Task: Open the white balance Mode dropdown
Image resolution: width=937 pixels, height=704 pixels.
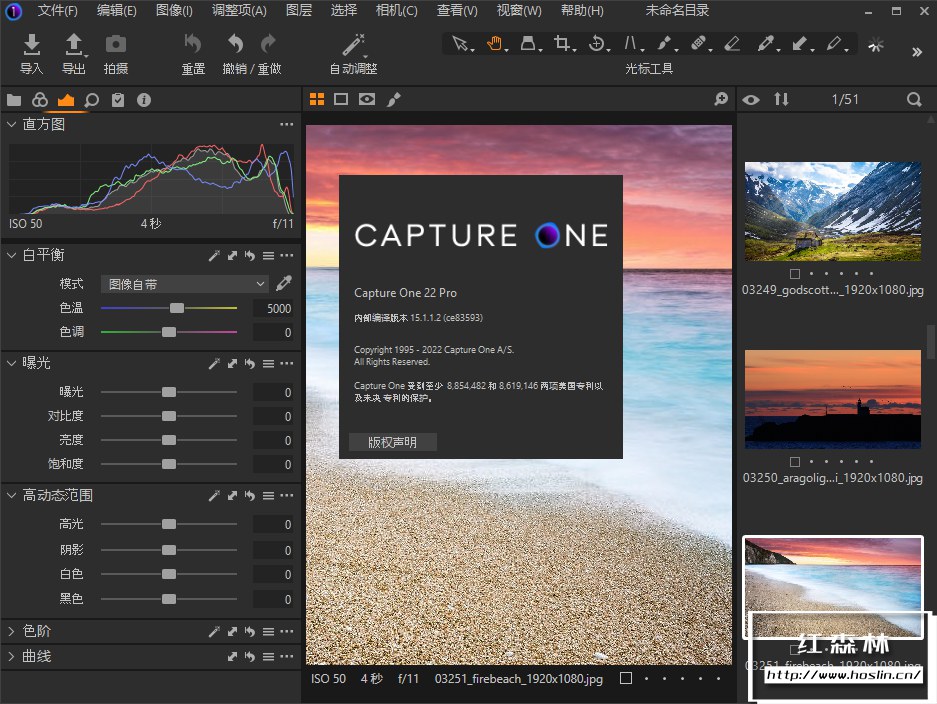Action: 185,284
